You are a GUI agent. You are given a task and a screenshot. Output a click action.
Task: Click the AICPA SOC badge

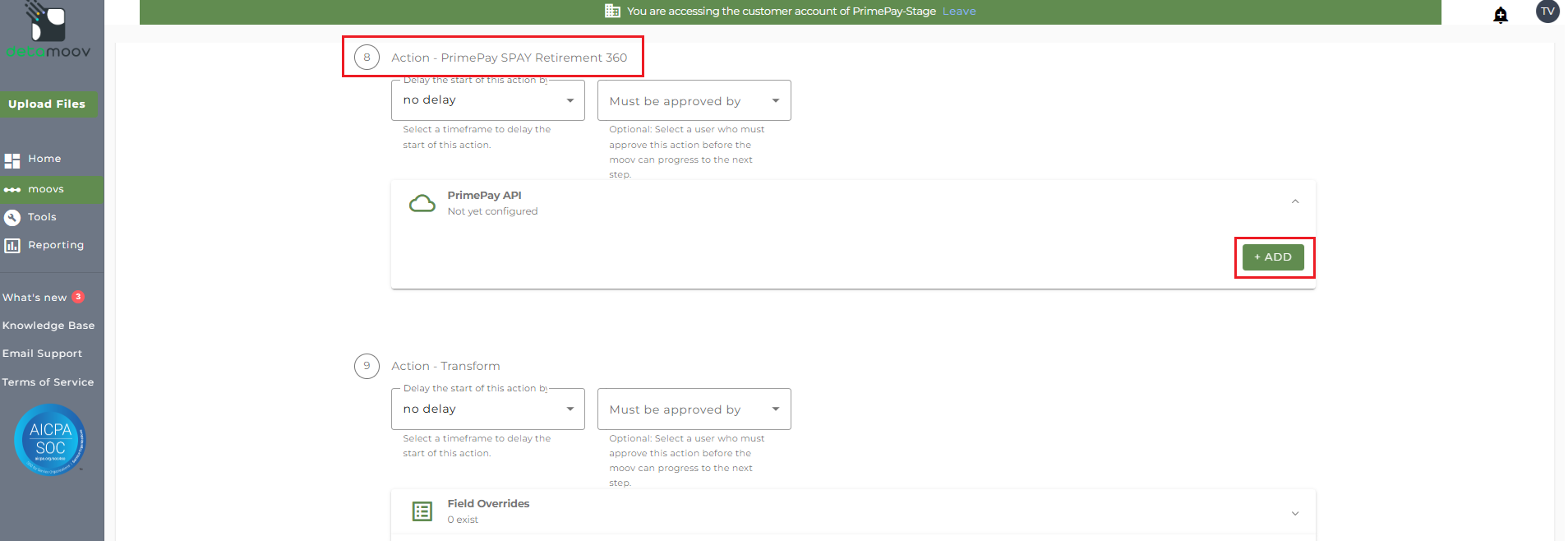(x=50, y=440)
